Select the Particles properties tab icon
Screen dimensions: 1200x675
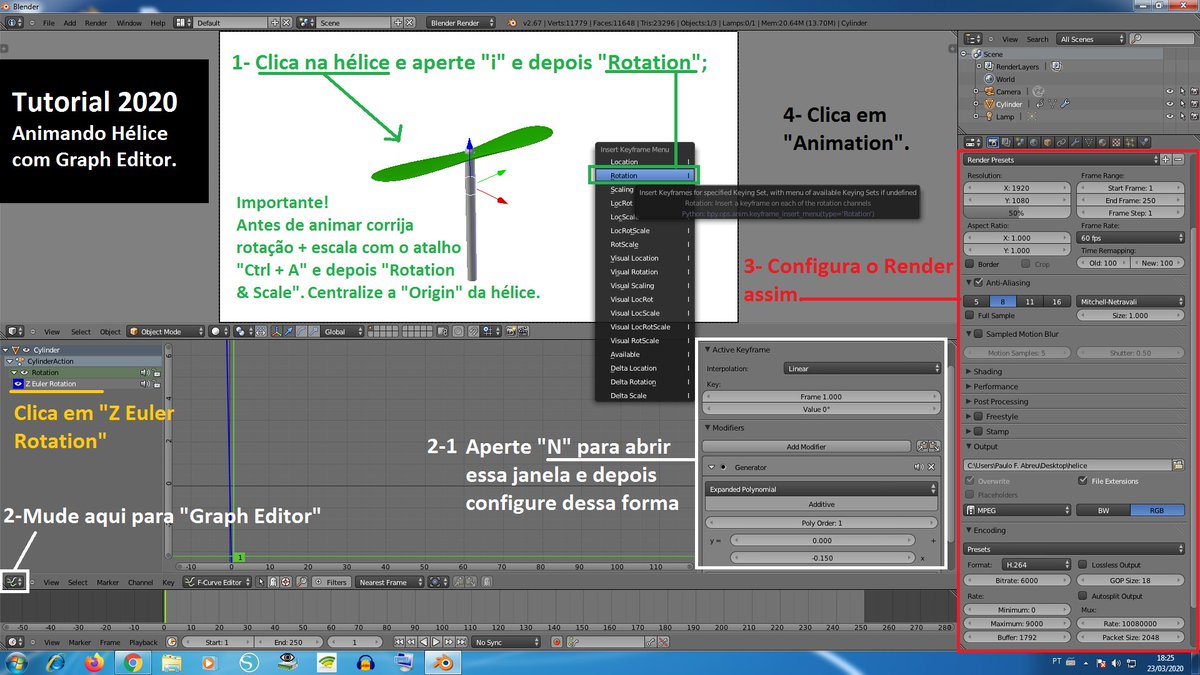1130,142
